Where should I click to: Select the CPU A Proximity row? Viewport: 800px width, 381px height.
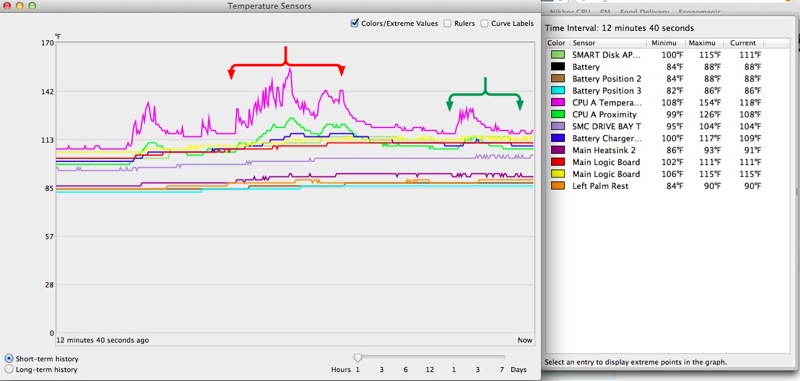(668, 115)
